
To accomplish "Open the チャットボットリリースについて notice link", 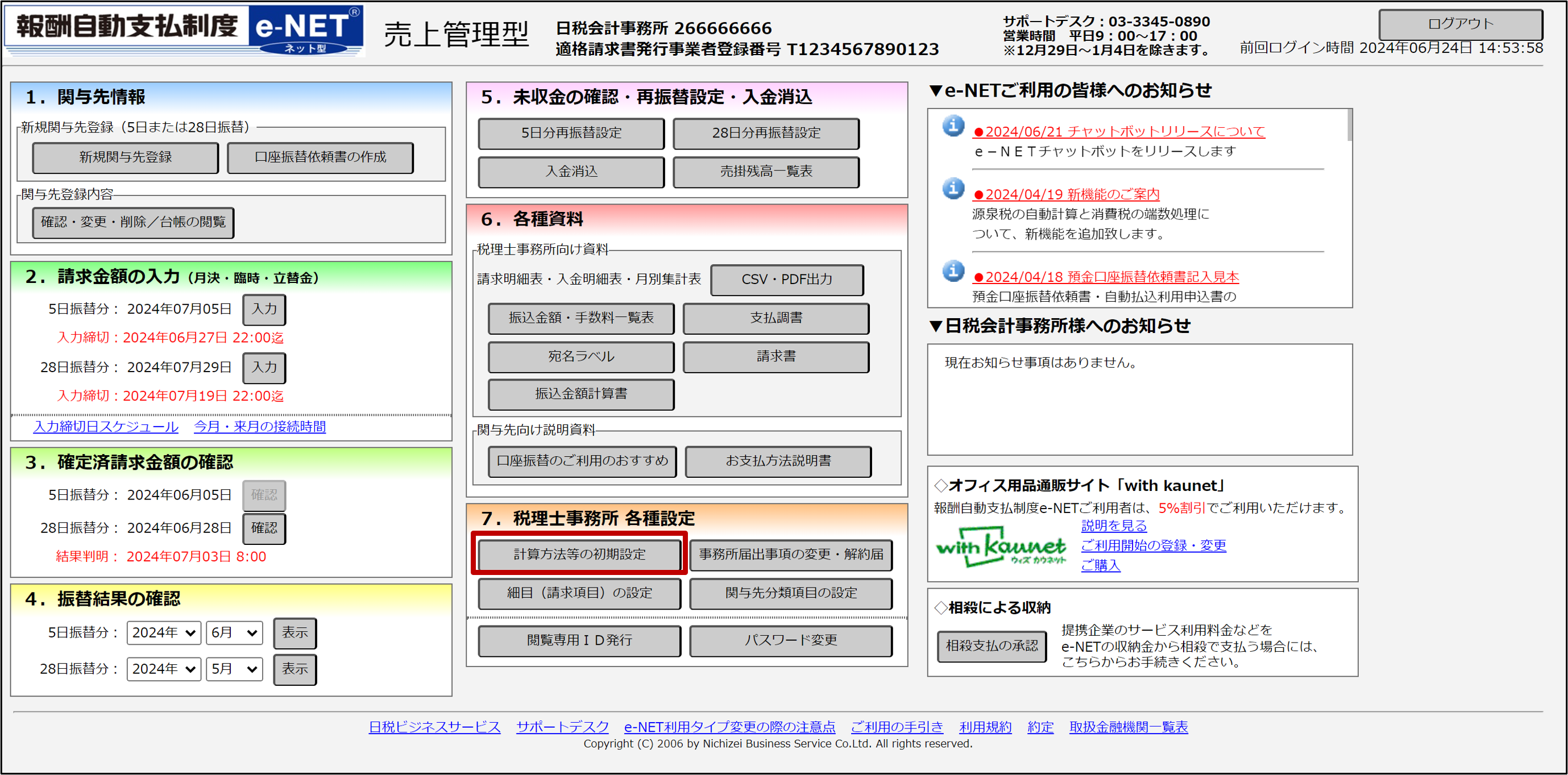I will coord(1119,131).
